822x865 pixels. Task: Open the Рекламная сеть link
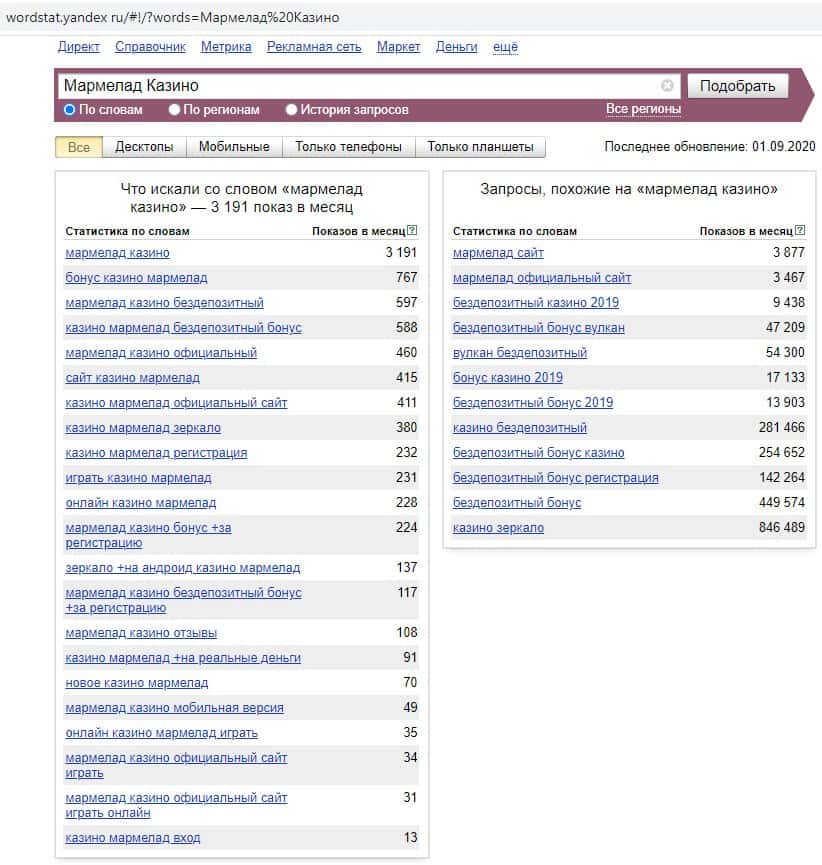[314, 47]
